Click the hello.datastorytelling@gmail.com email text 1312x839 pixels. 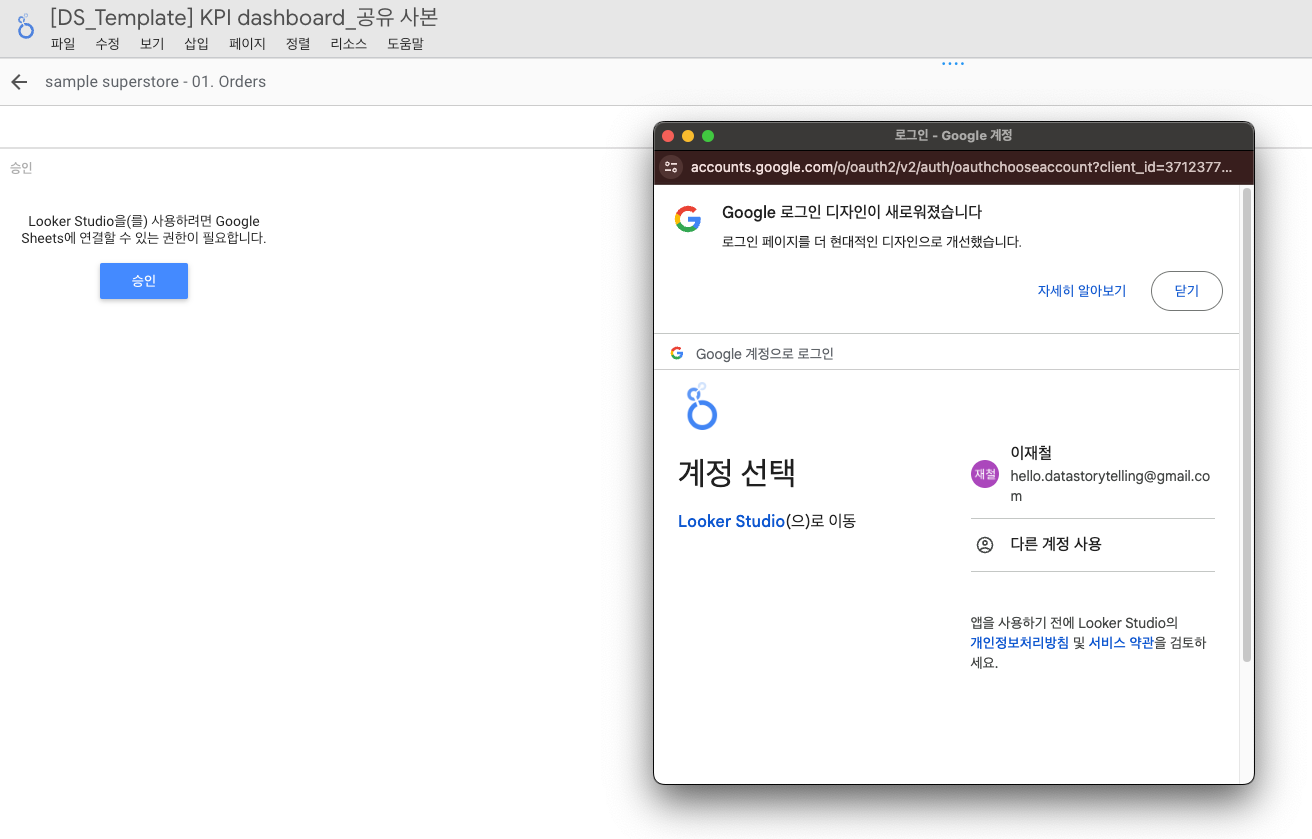click(x=1110, y=486)
